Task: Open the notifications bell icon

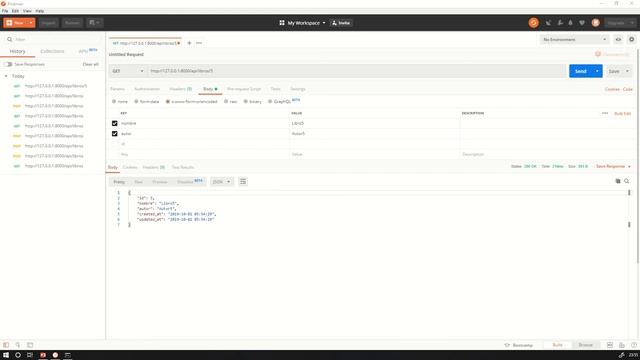Action: tap(571, 23)
